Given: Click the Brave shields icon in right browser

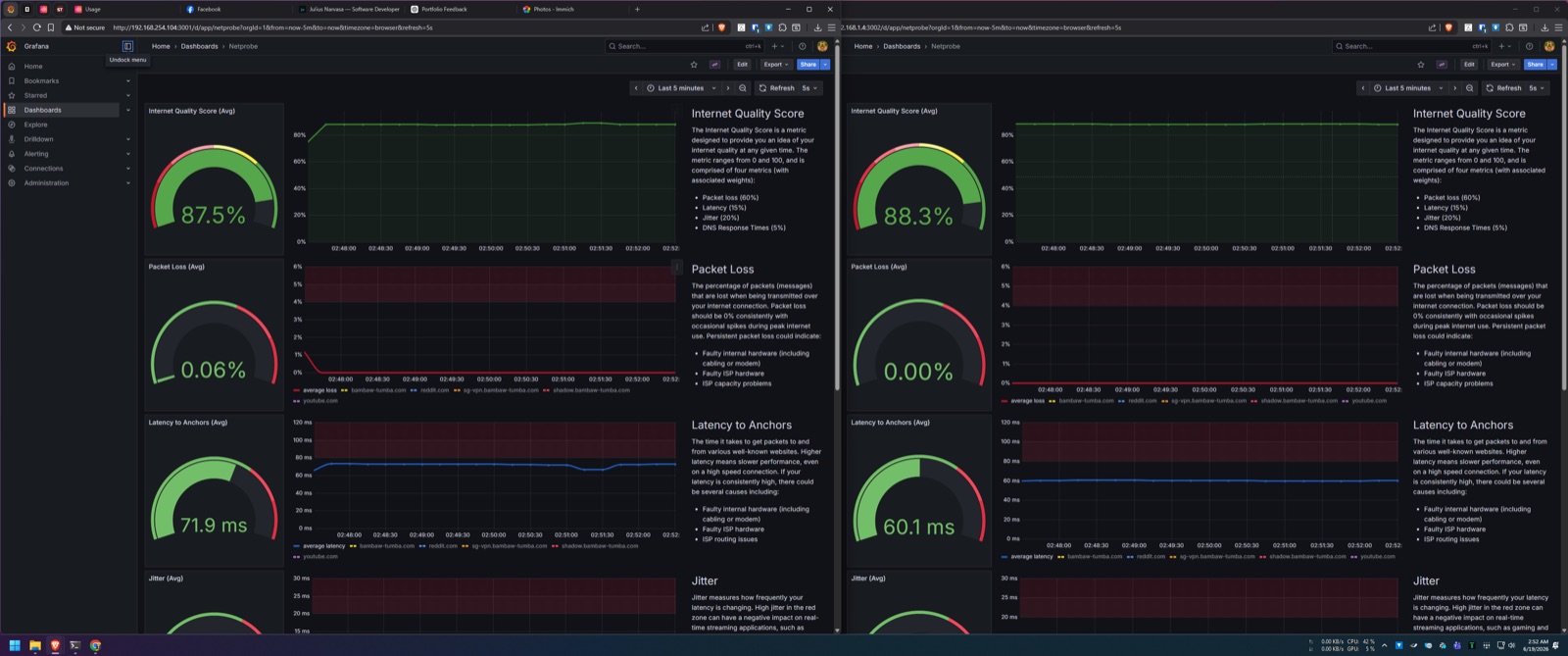Looking at the screenshot, I should [x=1449, y=27].
